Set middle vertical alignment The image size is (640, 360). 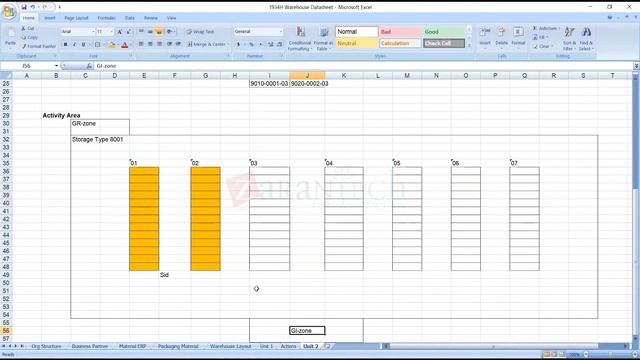point(150,32)
